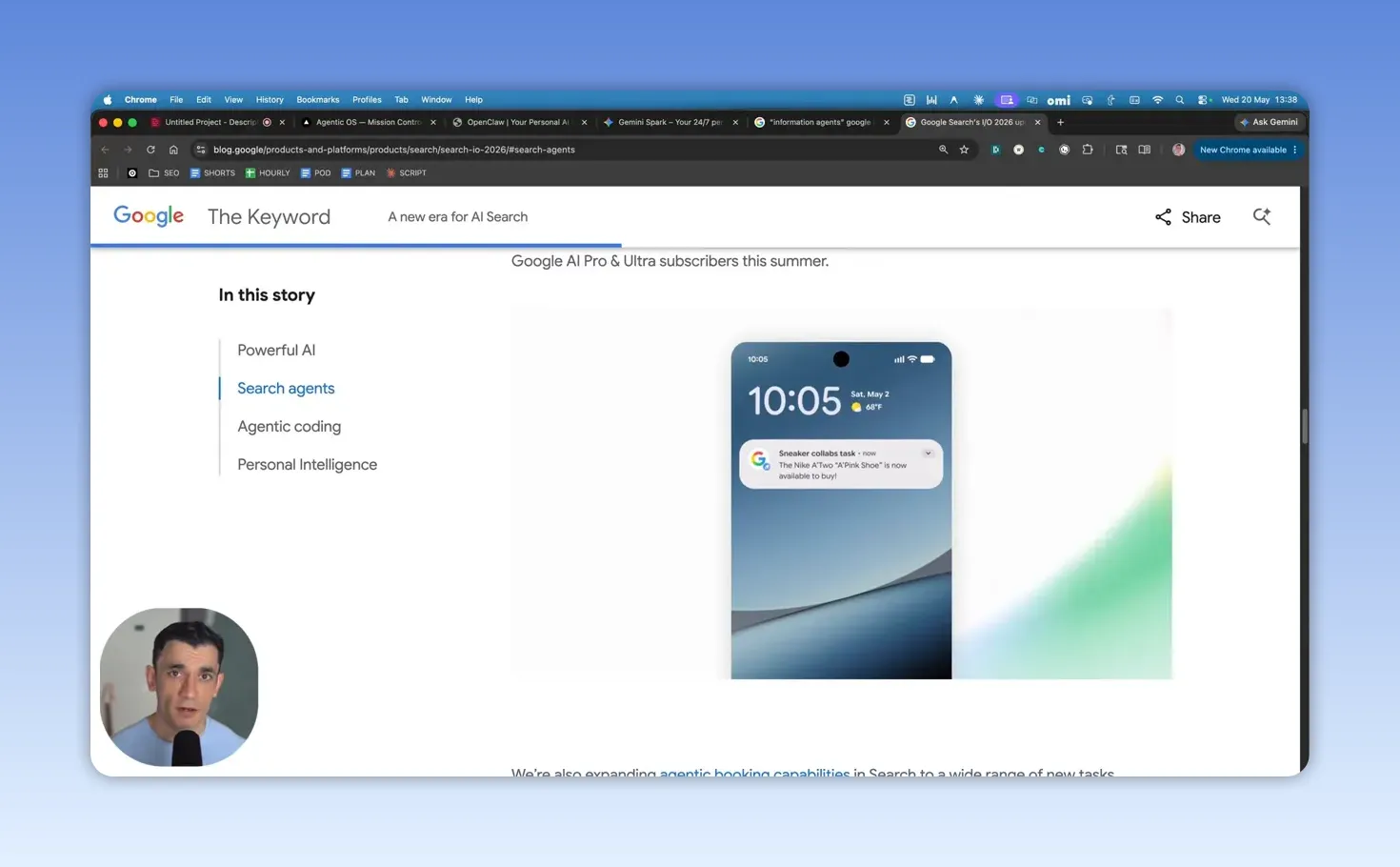Open Chrome reading mode book icon
The width and height of the screenshot is (1400, 867).
(1145, 150)
